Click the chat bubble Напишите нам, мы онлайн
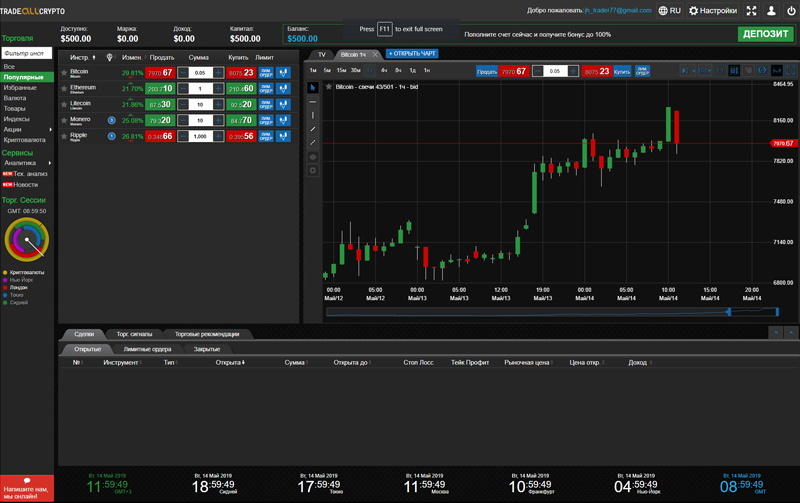 pos(27,489)
